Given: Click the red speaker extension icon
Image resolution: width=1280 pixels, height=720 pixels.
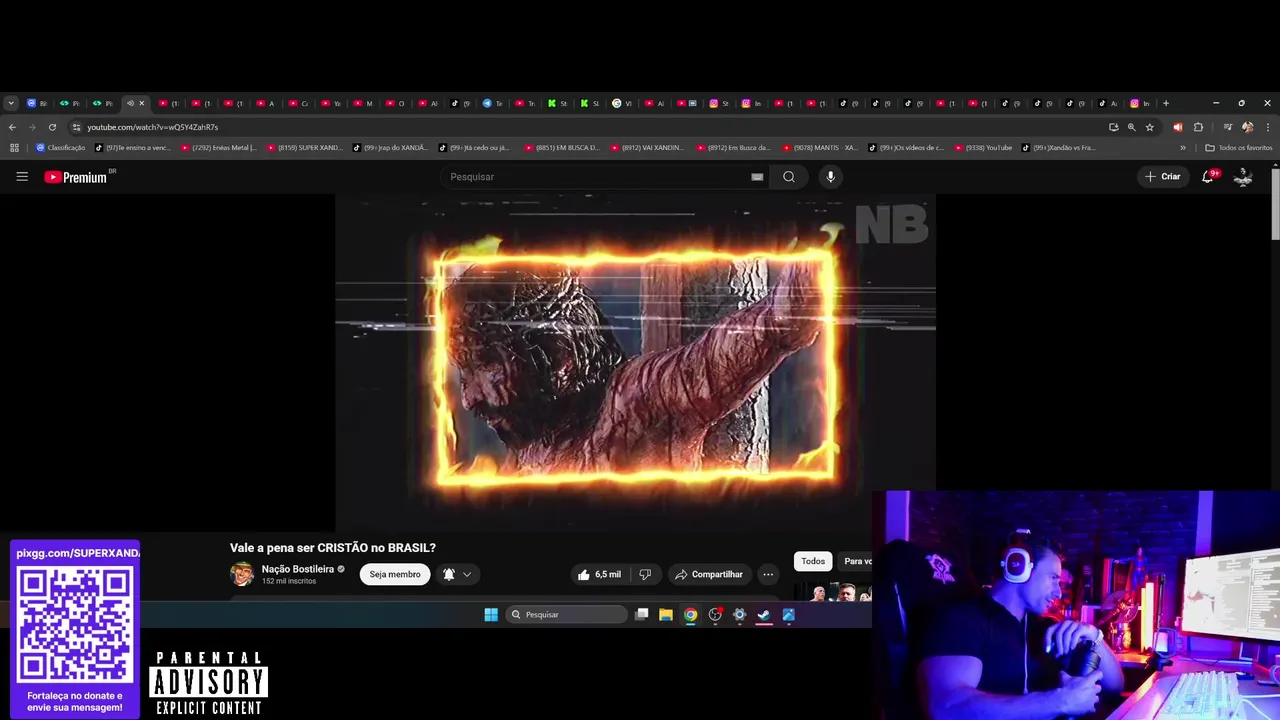Looking at the screenshot, I should tap(1177, 127).
